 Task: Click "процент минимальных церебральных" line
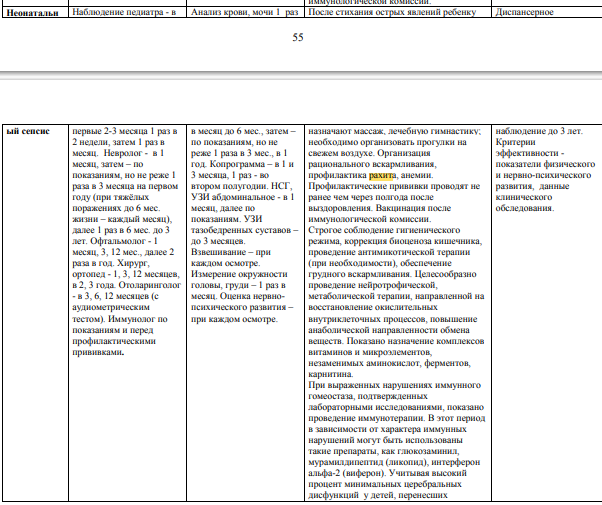(x=385, y=485)
